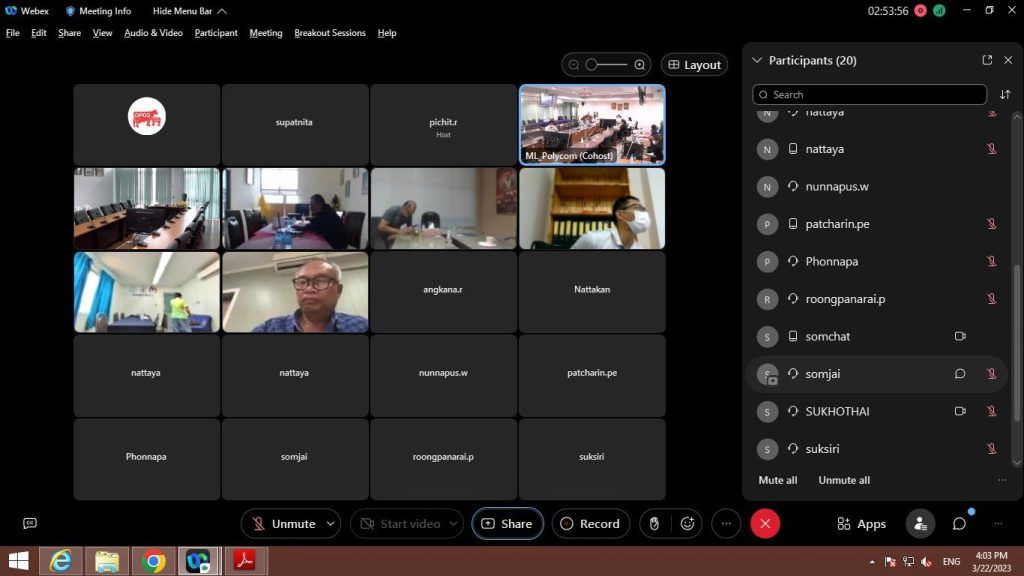
Task: Open the Audio & Video menu
Action: coord(153,33)
